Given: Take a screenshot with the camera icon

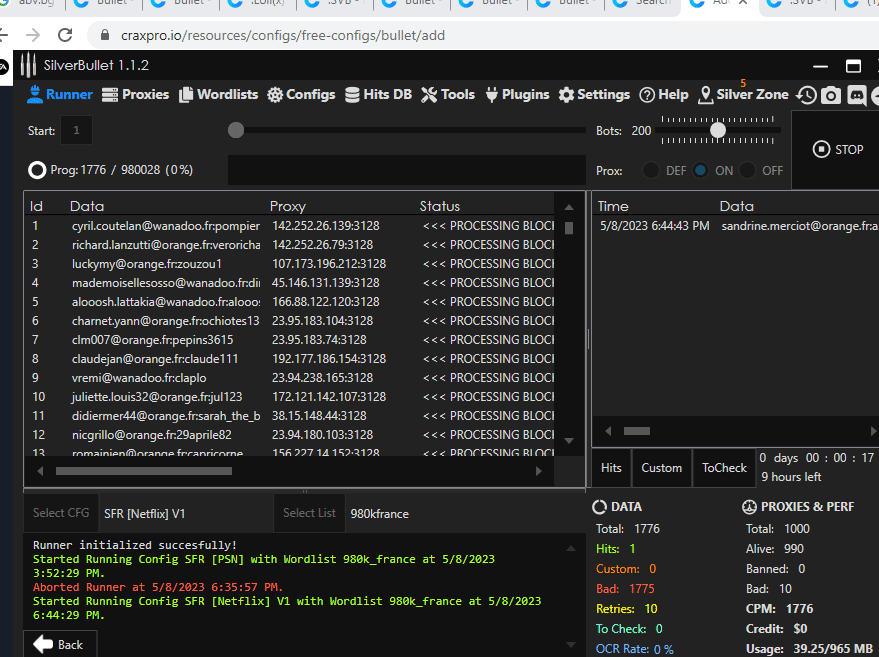Looking at the screenshot, I should click(x=830, y=95).
